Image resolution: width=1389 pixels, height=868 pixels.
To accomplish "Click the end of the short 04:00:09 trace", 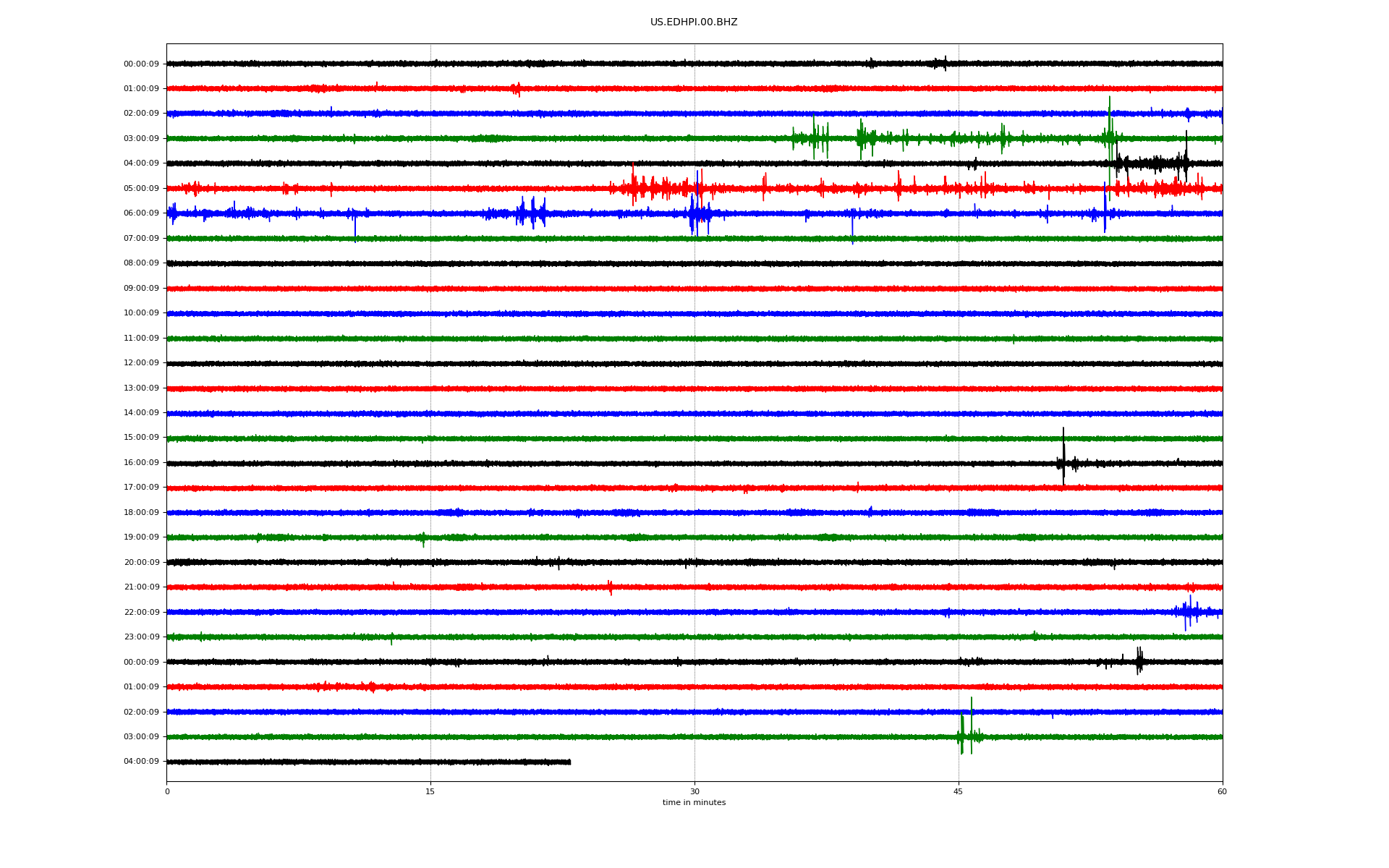I will tap(569, 762).
